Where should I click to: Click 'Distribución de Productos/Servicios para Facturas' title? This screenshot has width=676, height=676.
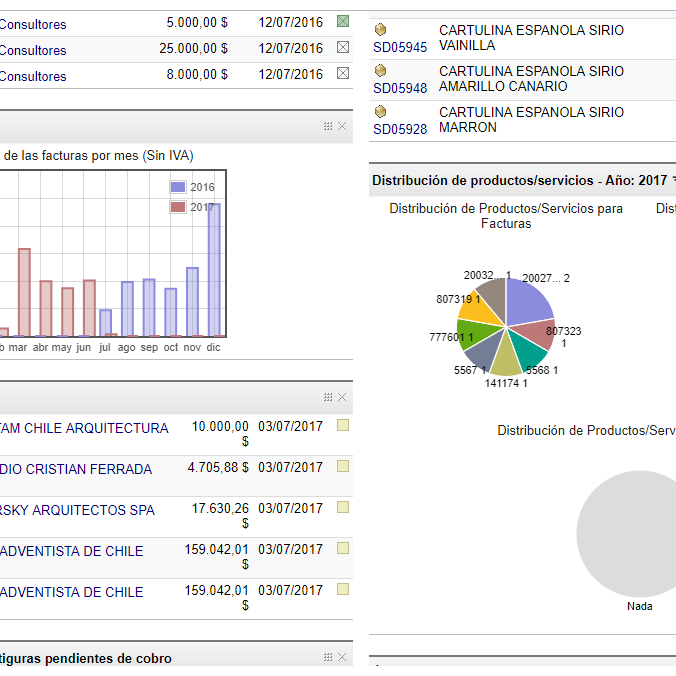point(506,216)
